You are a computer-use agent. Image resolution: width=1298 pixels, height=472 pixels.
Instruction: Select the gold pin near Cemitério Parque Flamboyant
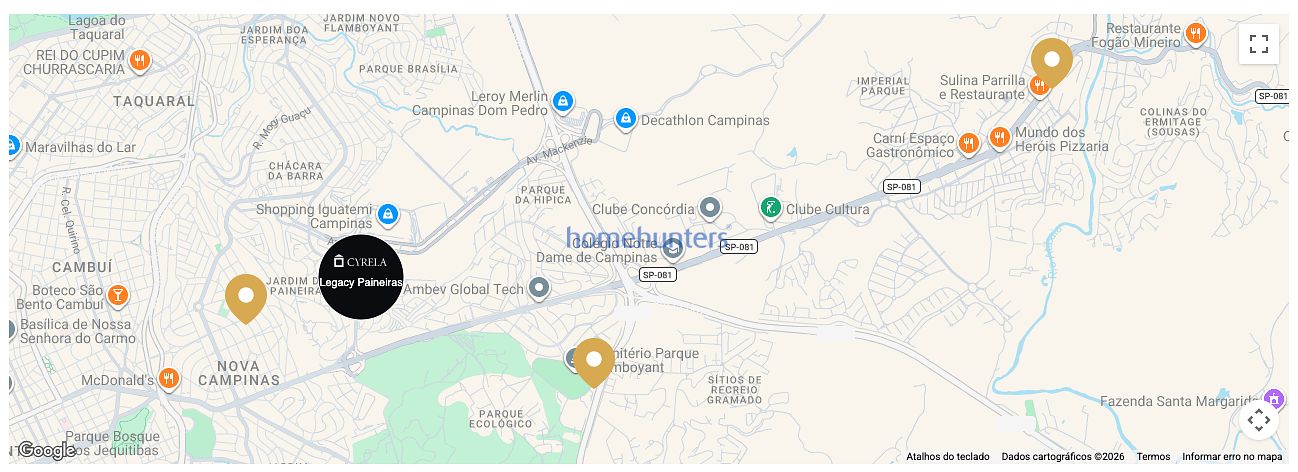coord(594,363)
